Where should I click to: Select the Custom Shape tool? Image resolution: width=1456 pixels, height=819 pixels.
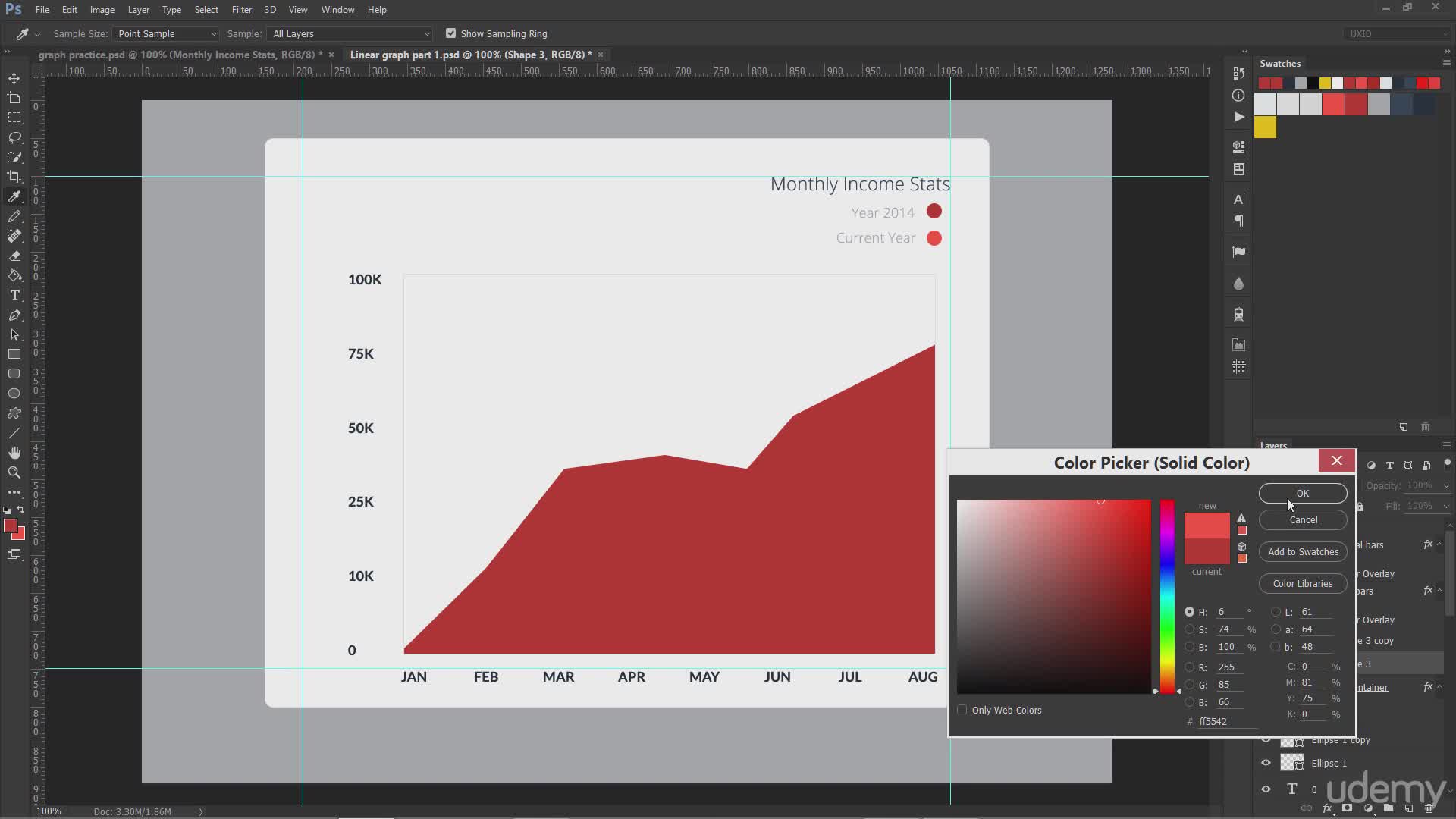tap(14, 413)
